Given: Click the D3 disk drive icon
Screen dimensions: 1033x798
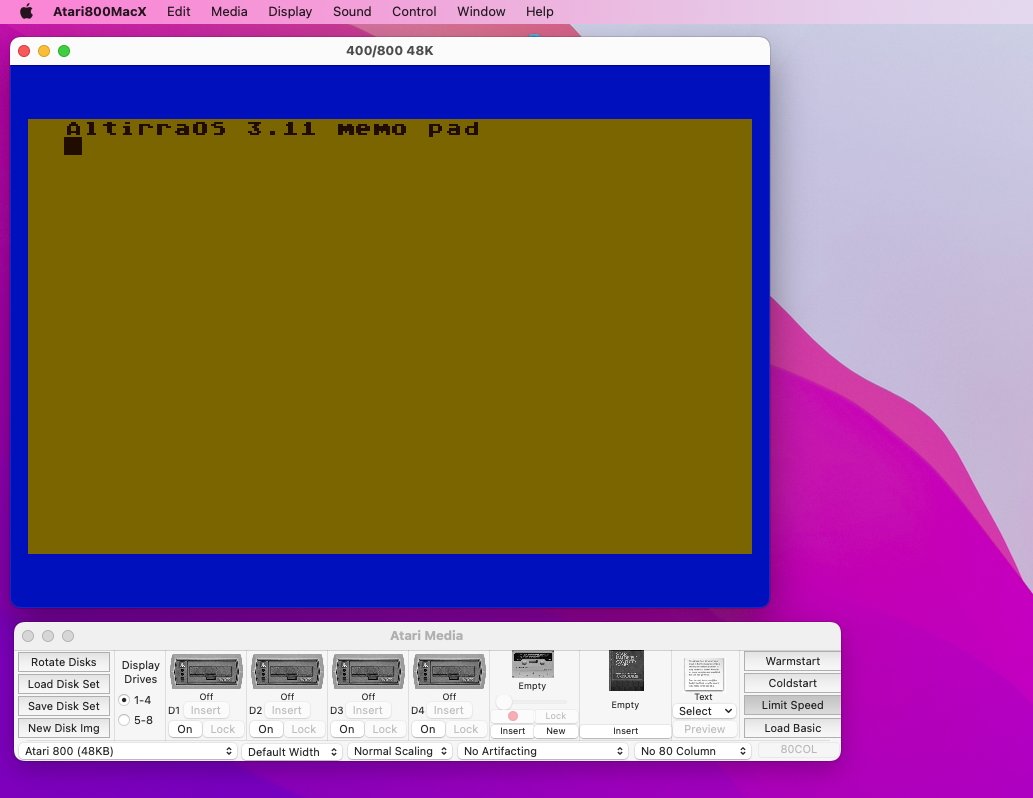Looking at the screenshot, I should coord(368,671).
